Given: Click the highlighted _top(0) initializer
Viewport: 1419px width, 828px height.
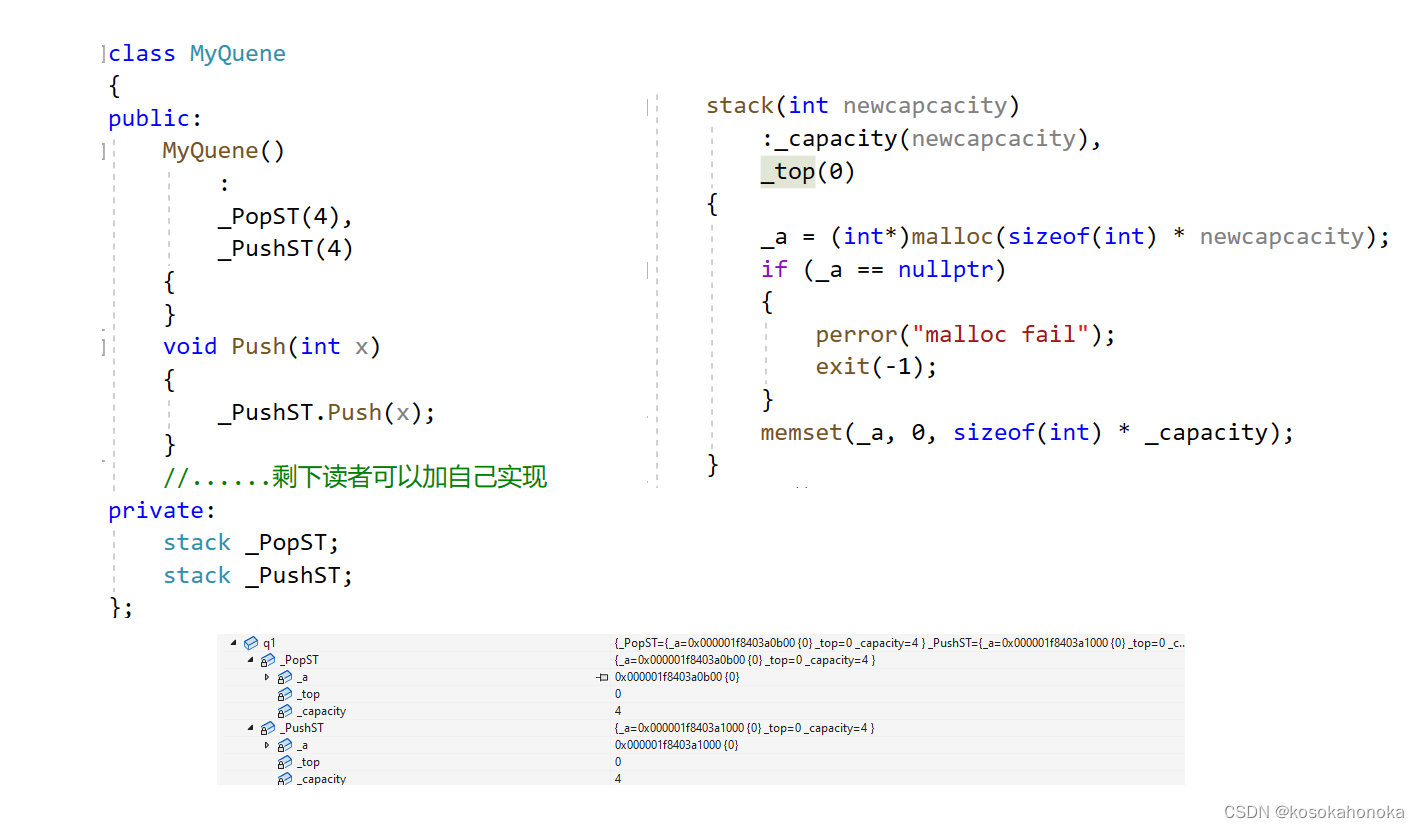Looking at the screenshot, I should click(x=808, y=172).
